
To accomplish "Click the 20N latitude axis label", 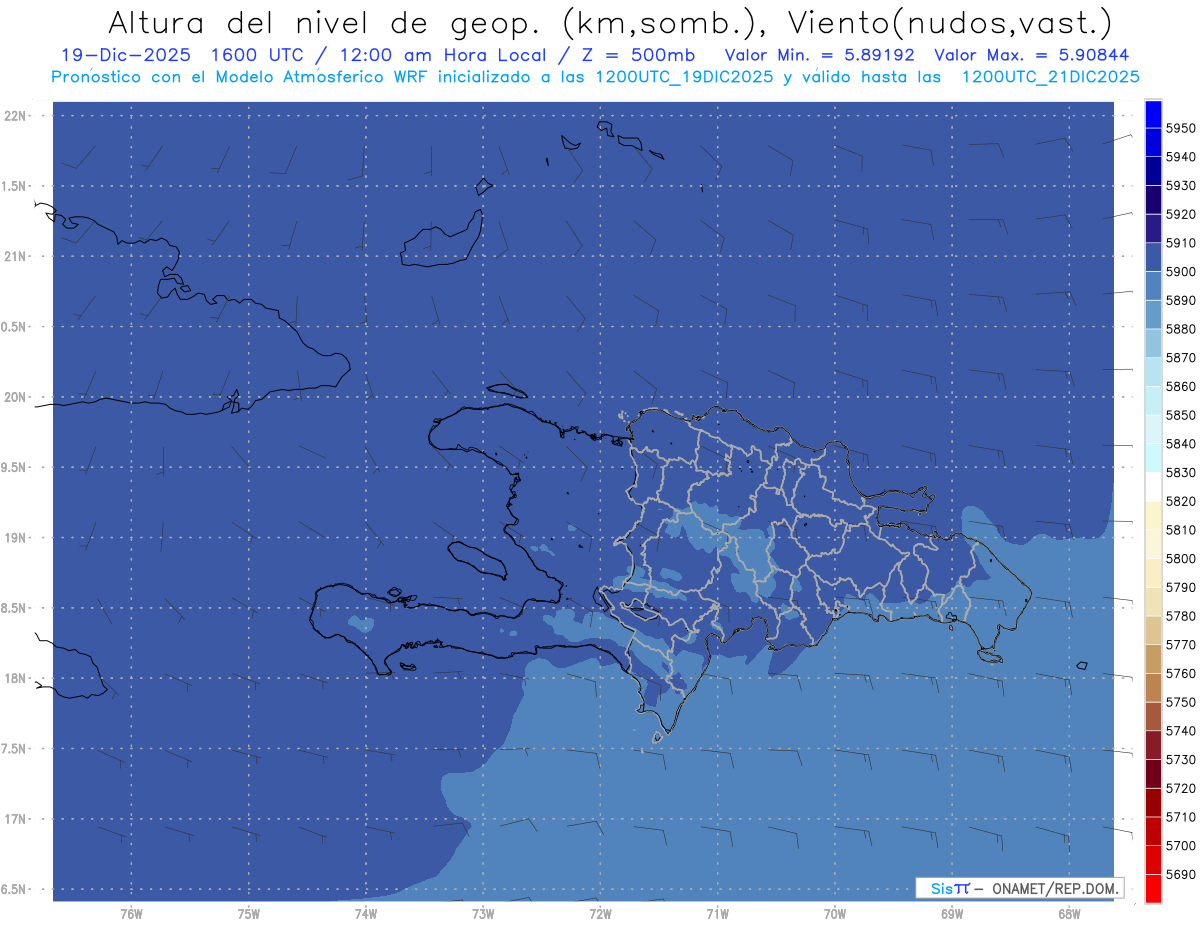I will [14, 397].
